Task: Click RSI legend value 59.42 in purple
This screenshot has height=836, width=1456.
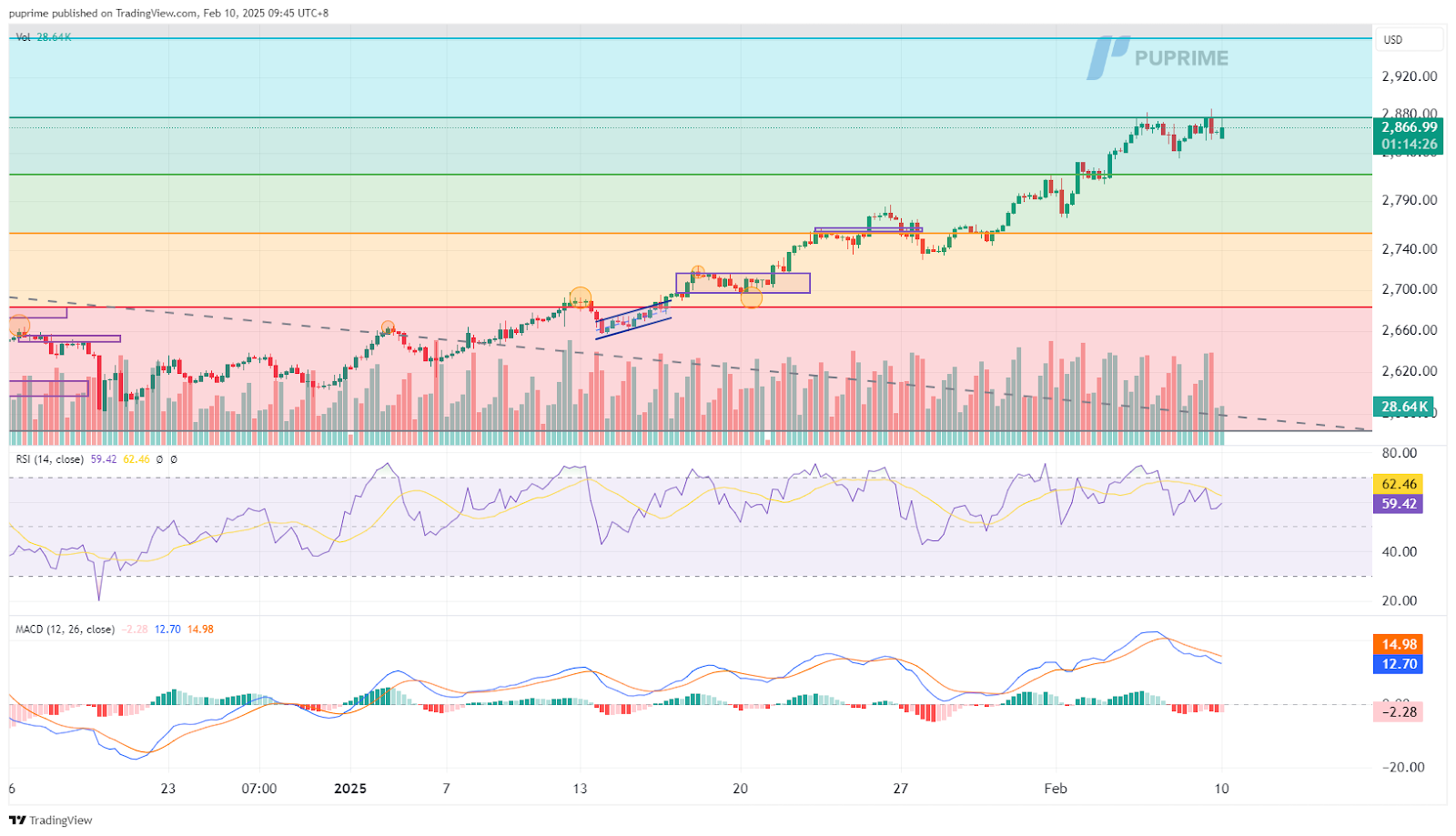Action: pyautogui.click(x=104, y=459)
